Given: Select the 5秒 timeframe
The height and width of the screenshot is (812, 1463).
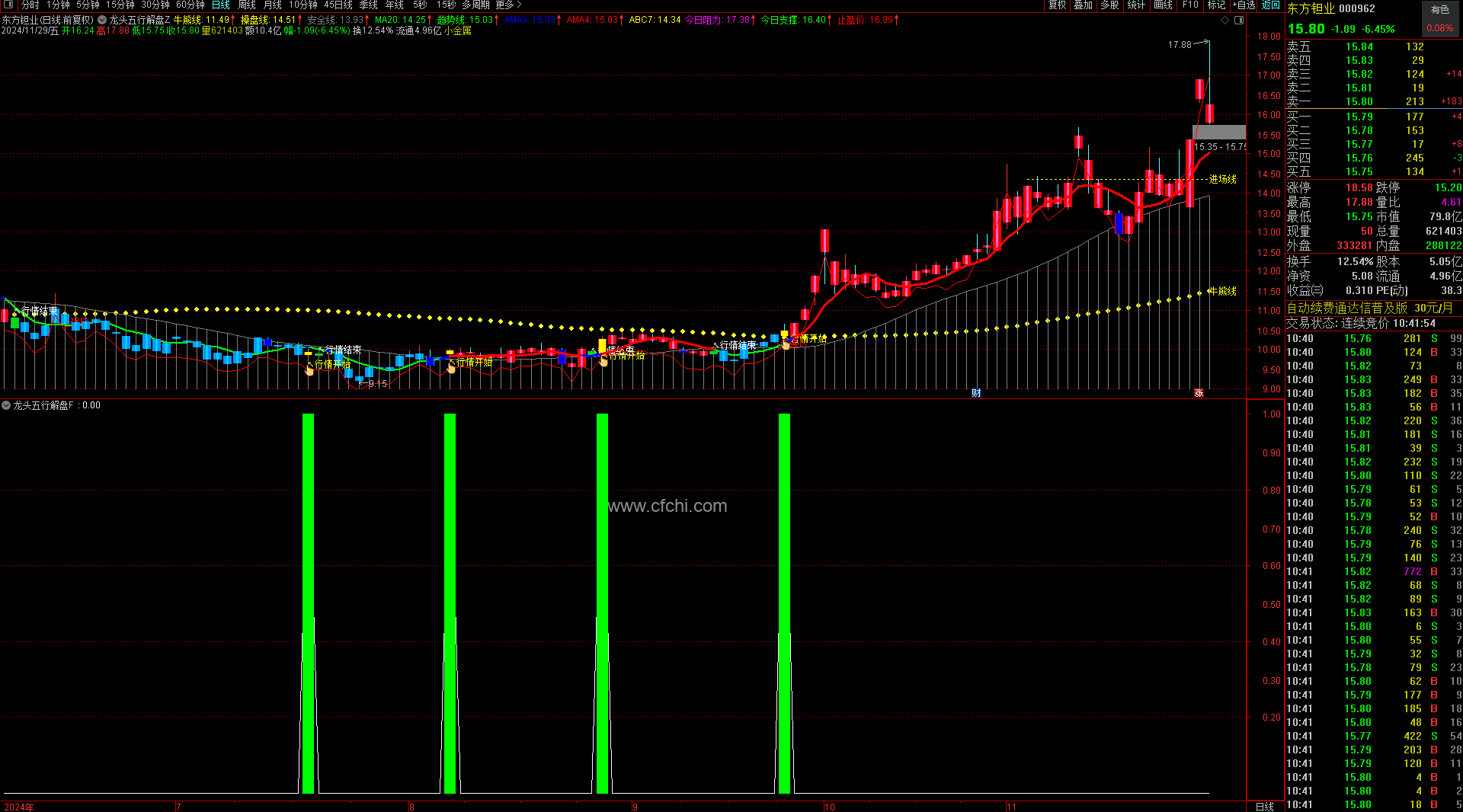Looking at the screenshot, I should pos(420,5).
